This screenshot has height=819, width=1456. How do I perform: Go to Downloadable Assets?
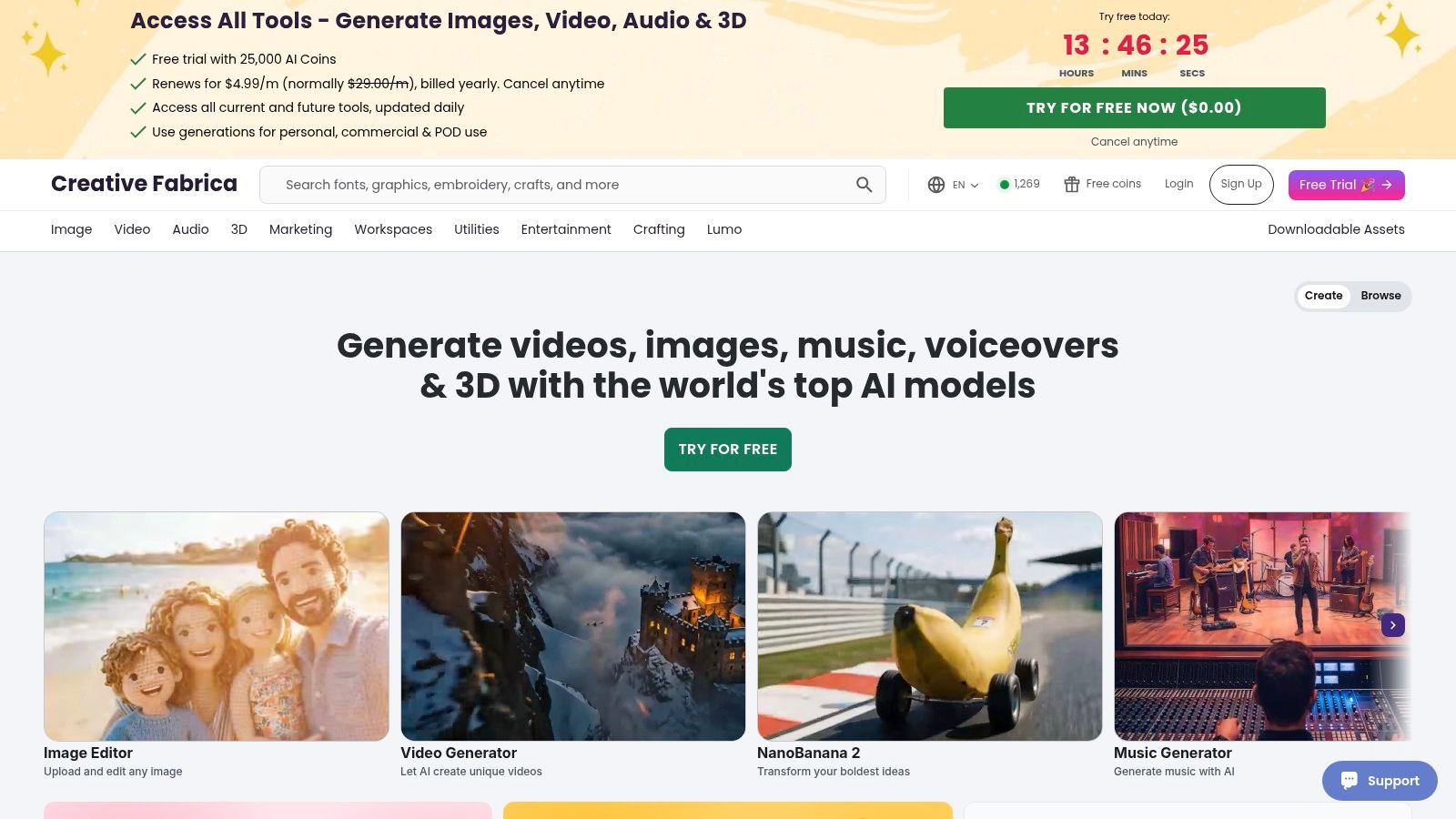1336,229
